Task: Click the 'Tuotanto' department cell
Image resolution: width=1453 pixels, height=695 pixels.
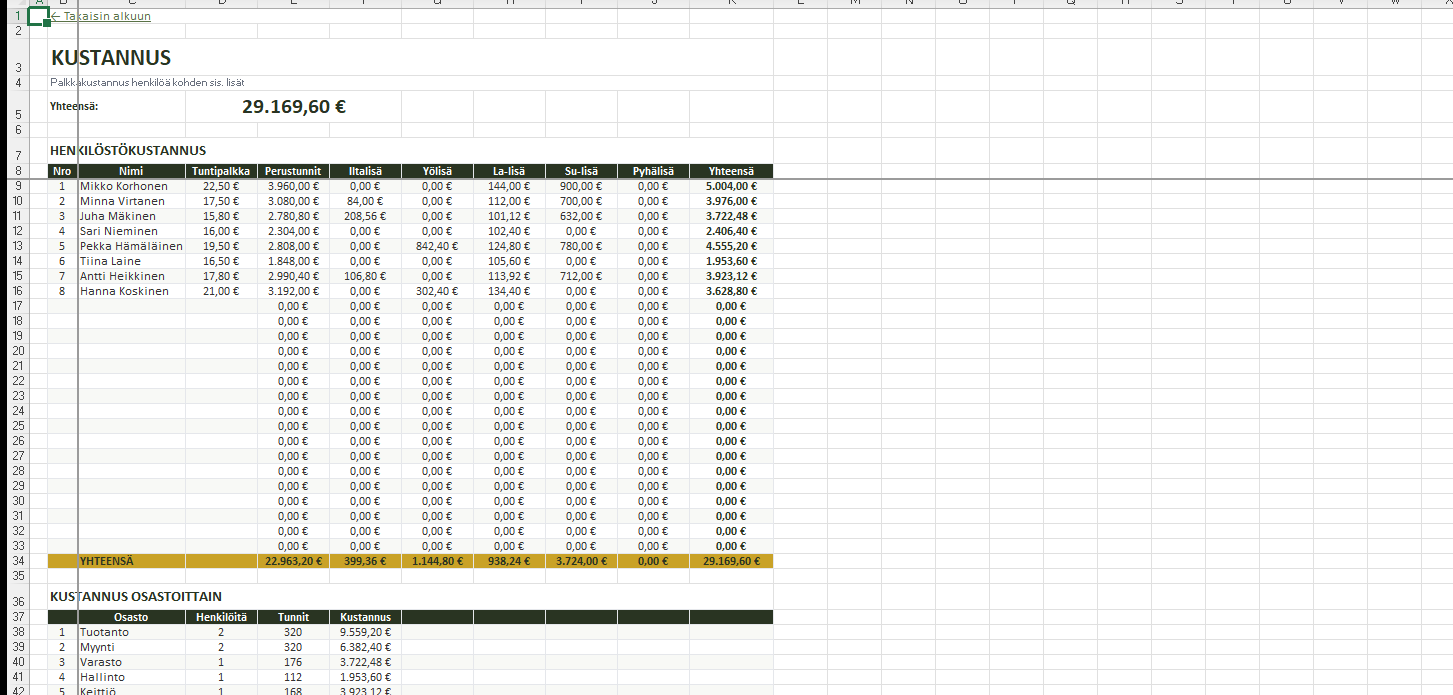Action: tap(104, 632)
